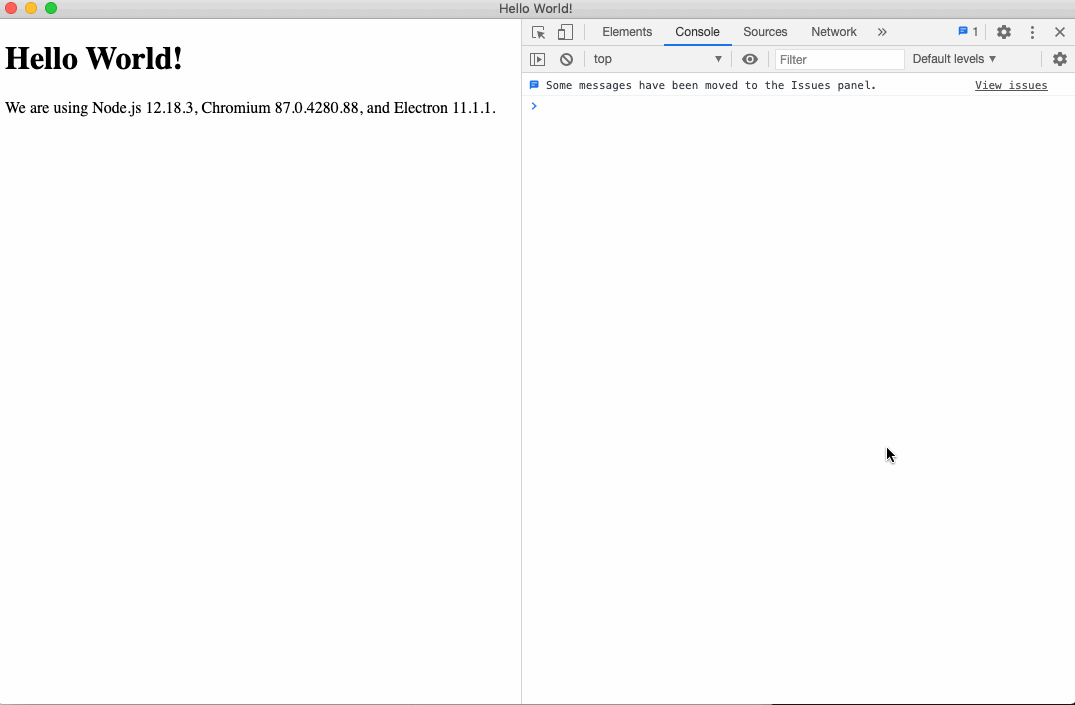Open the 'top' JavaScript context dropdown

[657, 60]
